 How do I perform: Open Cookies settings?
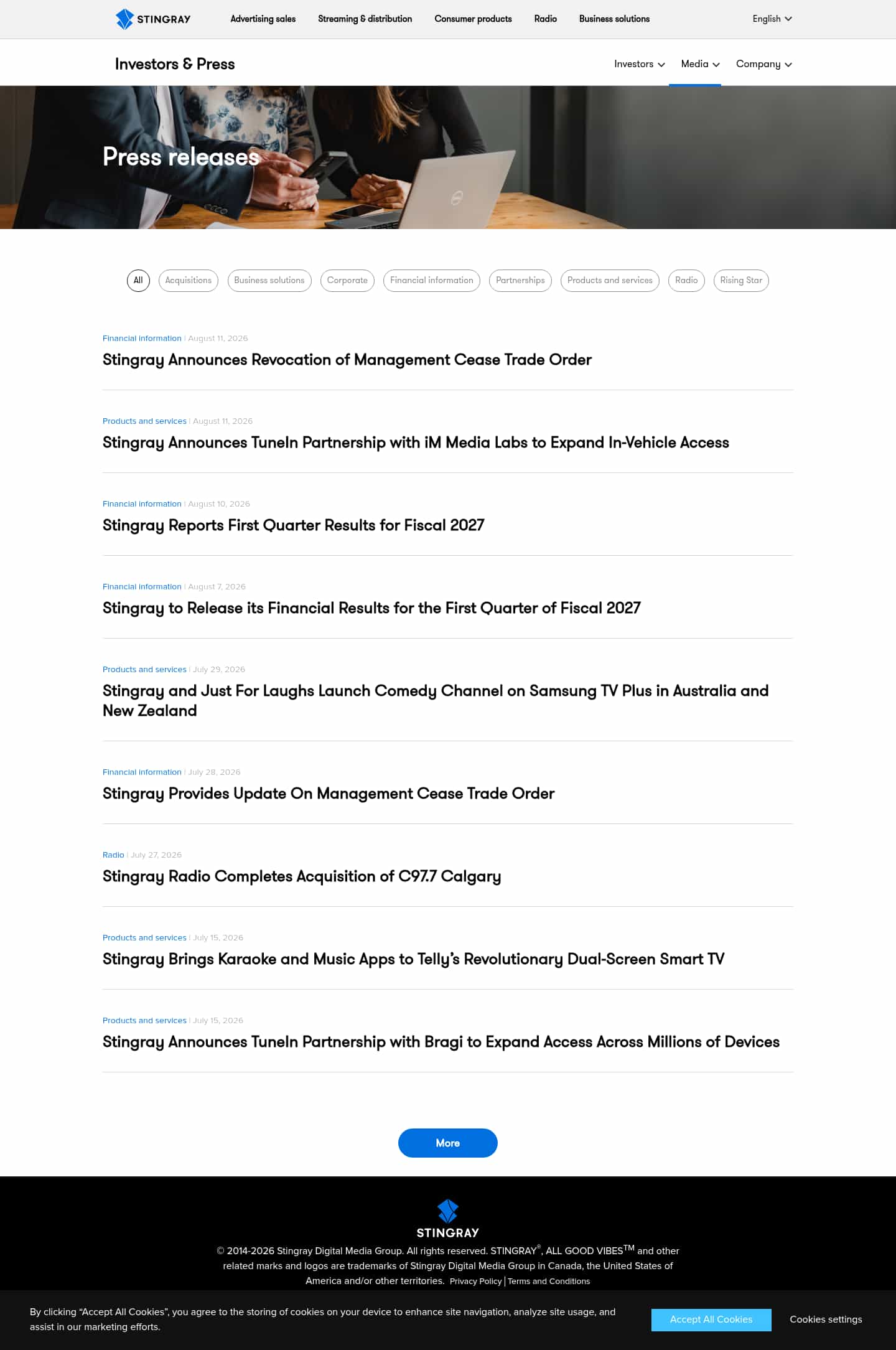[x=826, y=1320]
